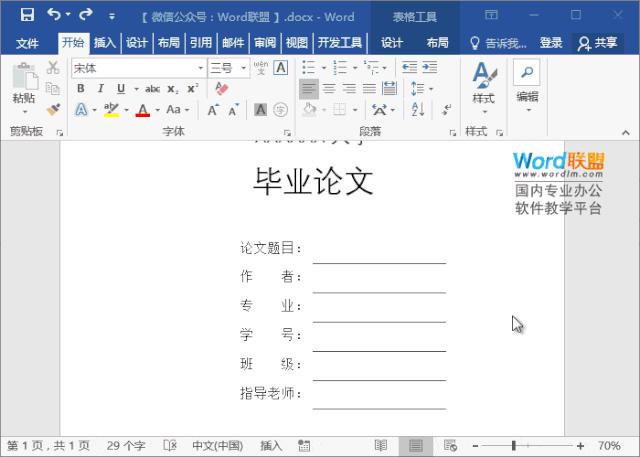Open the 样式 styles gallery
This screenshot has width=640, height=457.
(x=484, y=88)
